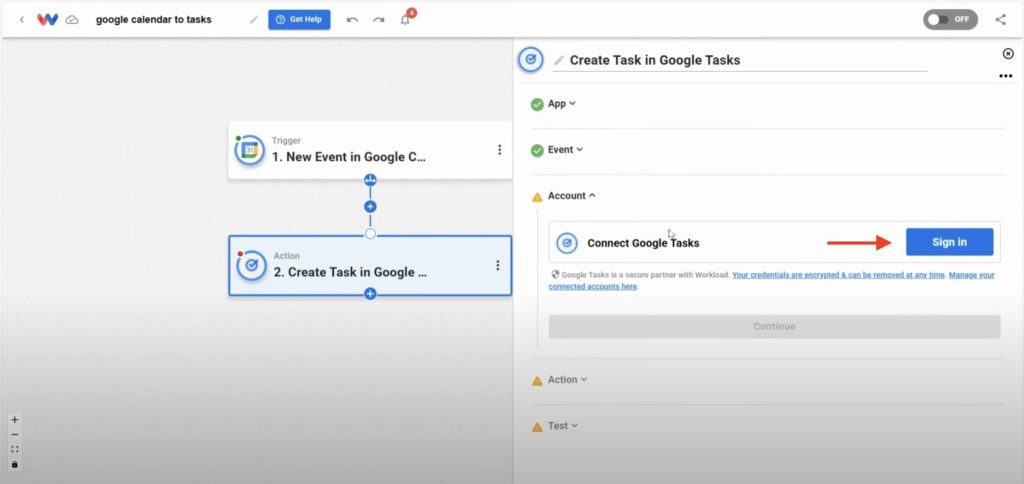Fit the workflow to view
This screenshot has height=484, width=1024.
(14, 449)
